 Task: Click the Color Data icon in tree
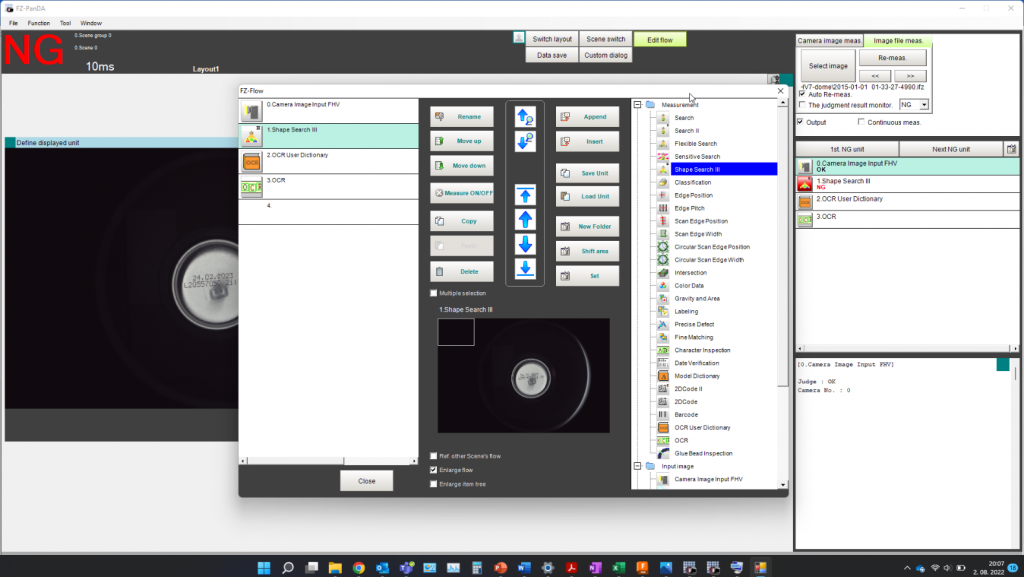point(664,285)
